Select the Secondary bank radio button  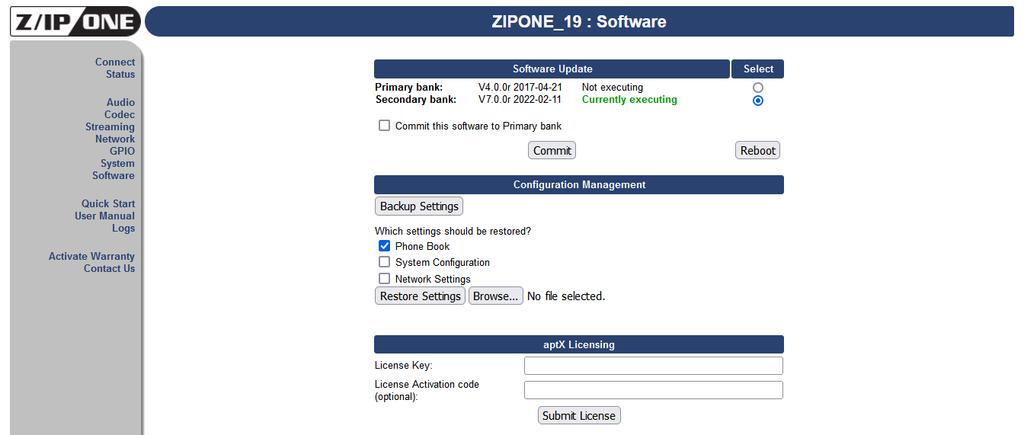[x=758, y=101]
